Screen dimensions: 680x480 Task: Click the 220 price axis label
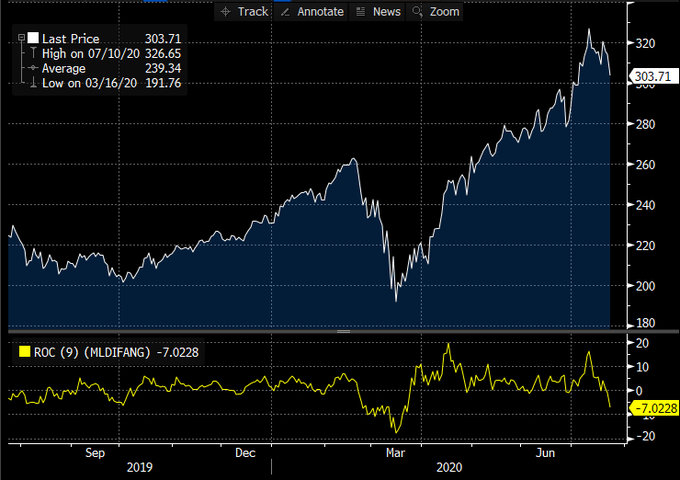click(x=646, y=245)
